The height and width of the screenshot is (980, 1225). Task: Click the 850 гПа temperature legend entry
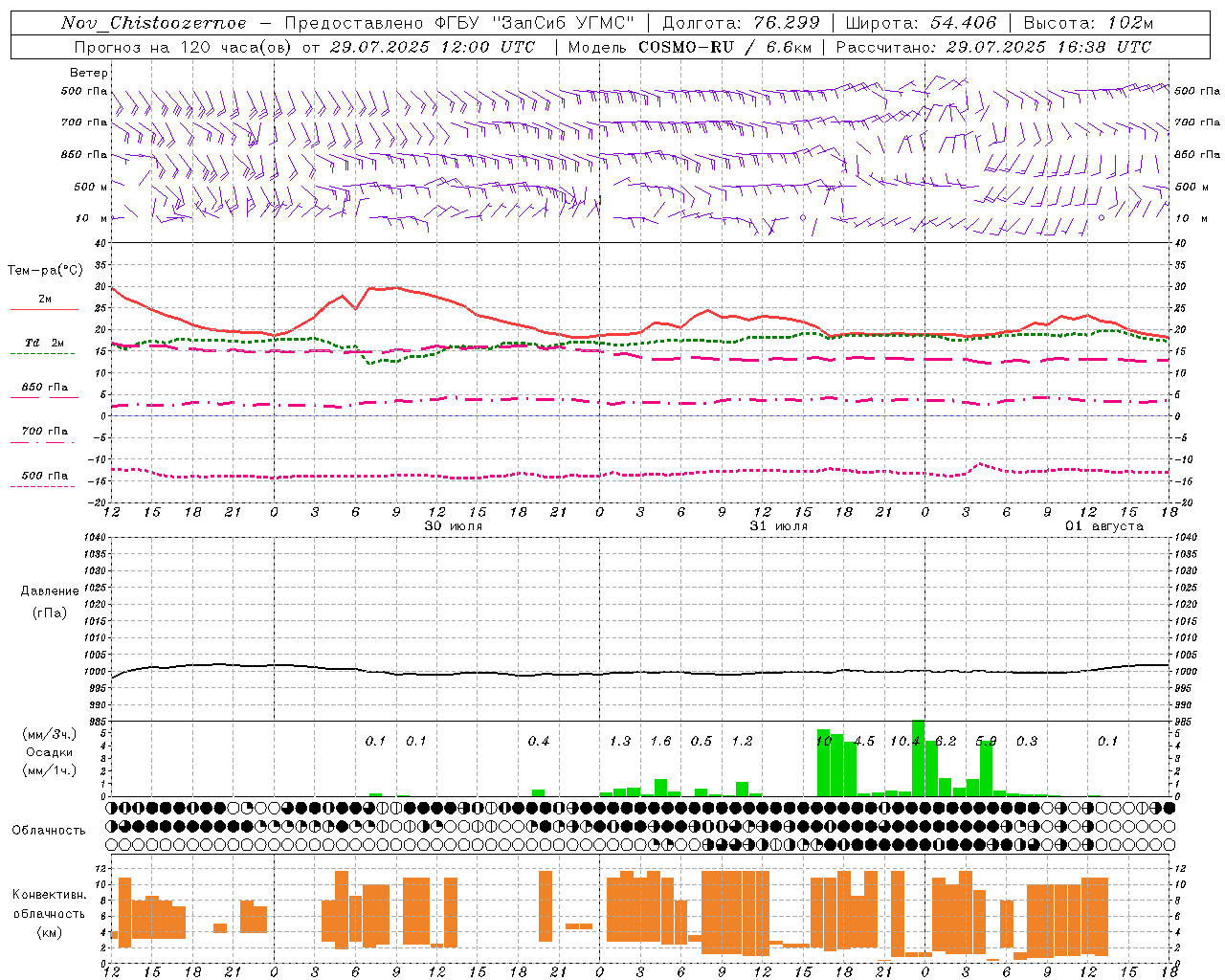coord(45,388)
